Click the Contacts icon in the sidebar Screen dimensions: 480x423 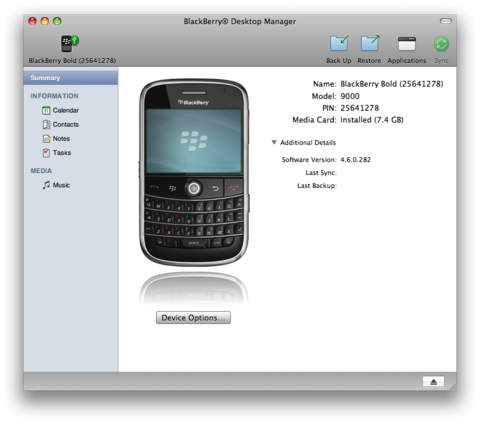coord(46,124)
